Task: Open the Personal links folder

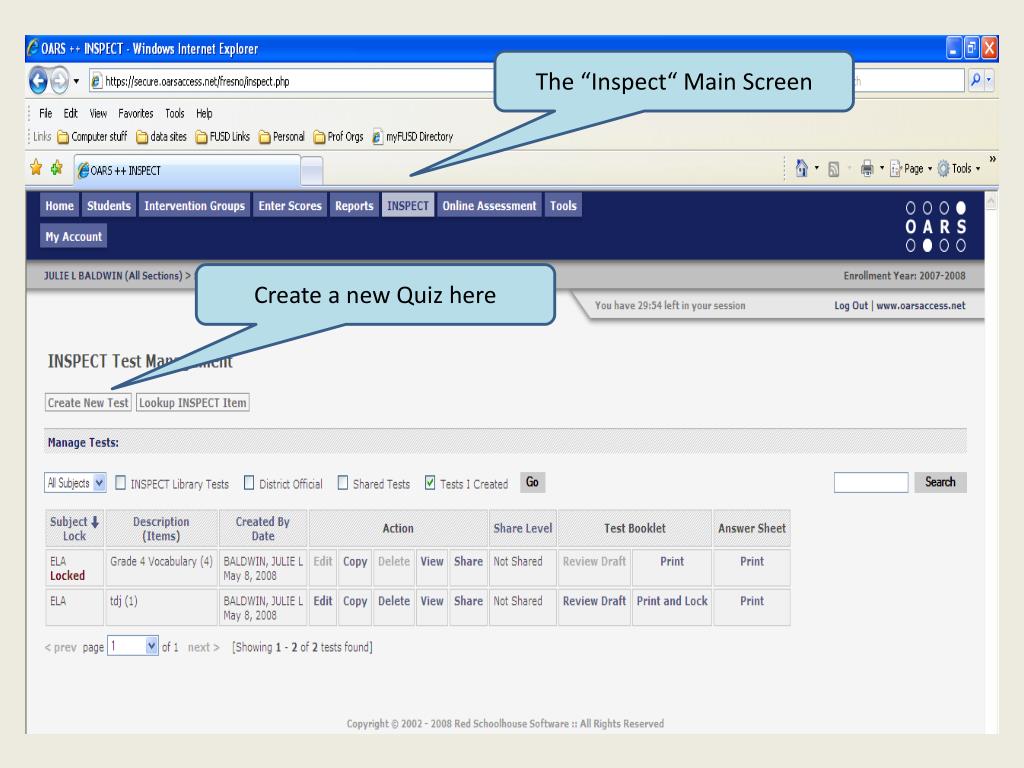Action: 282,136
